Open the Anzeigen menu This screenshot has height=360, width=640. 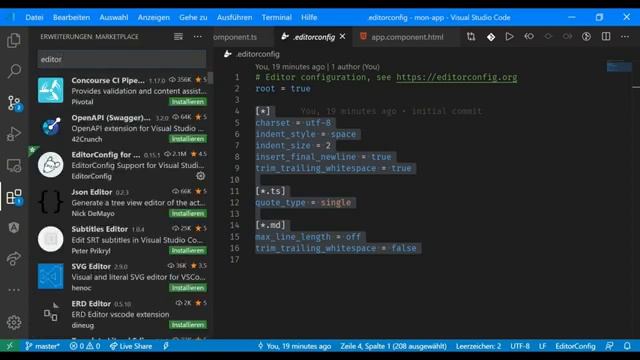[x=153, y=18]
